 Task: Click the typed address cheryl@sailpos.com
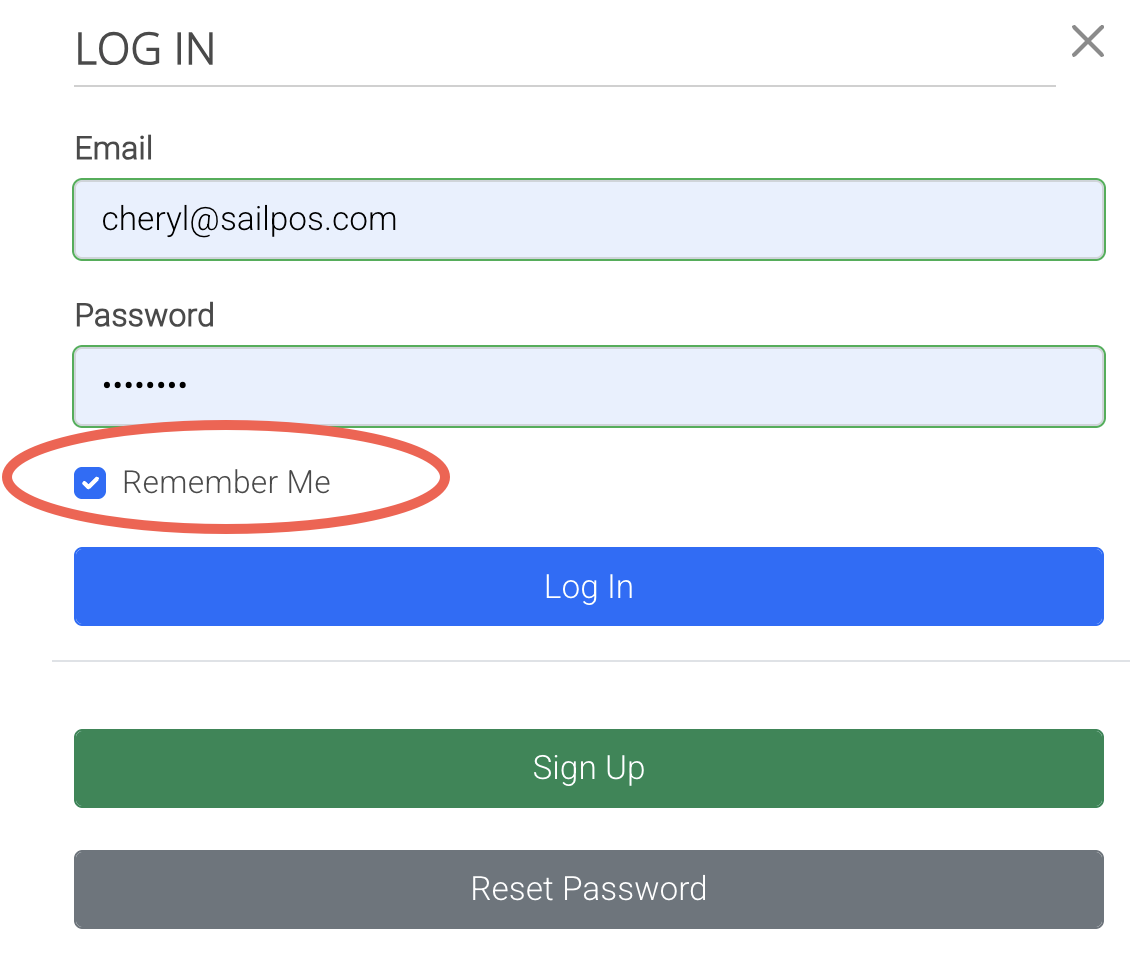(x=249, y=219)
